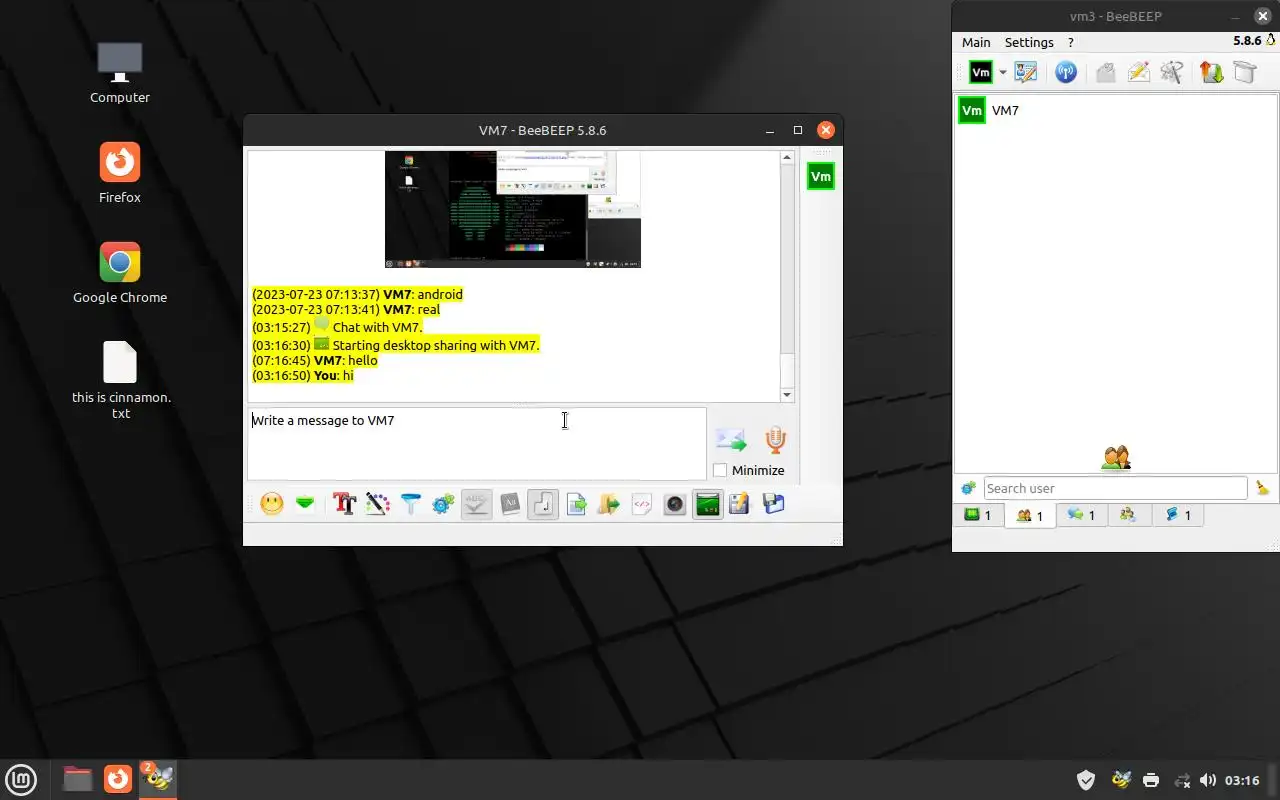The width and height of the screenshot is (1280, 800).
Task: Click the send message arrow button
Action: click(x=731, y=440)
